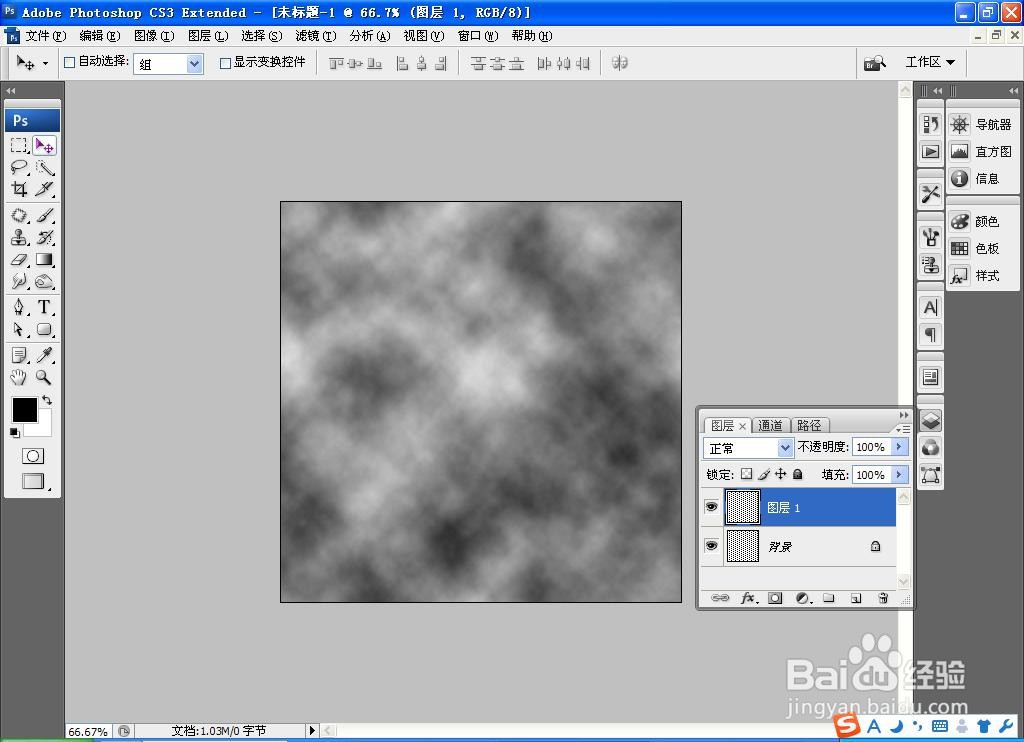The height and width of the screenshot is (742, 1024).
Task: Select the Blur tool
Action: (x=19, y=282)
